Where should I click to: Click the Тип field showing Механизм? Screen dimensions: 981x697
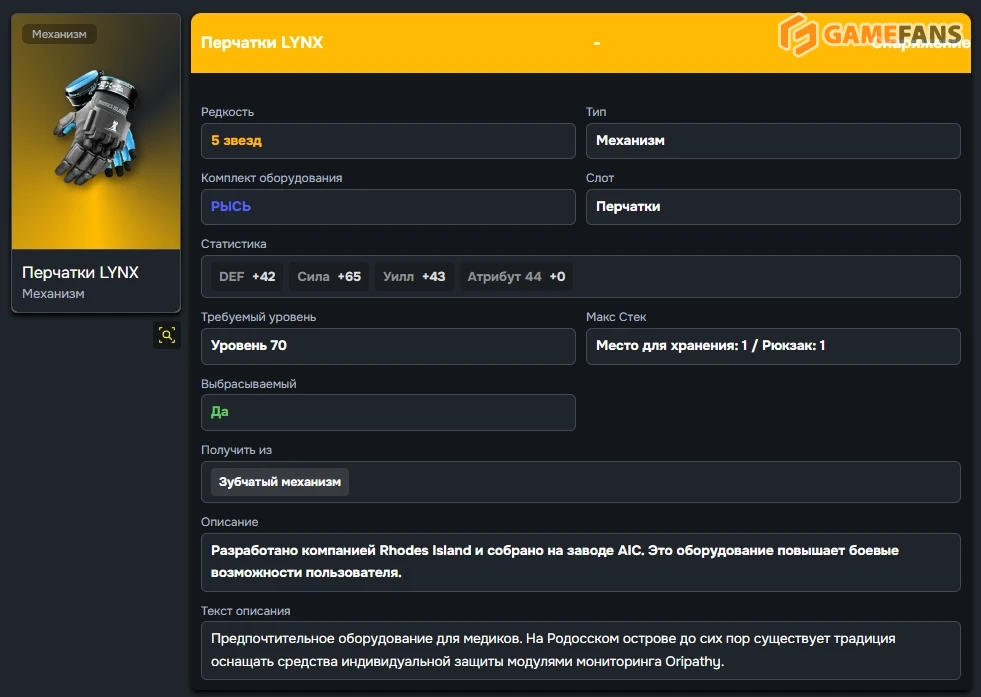772,141
